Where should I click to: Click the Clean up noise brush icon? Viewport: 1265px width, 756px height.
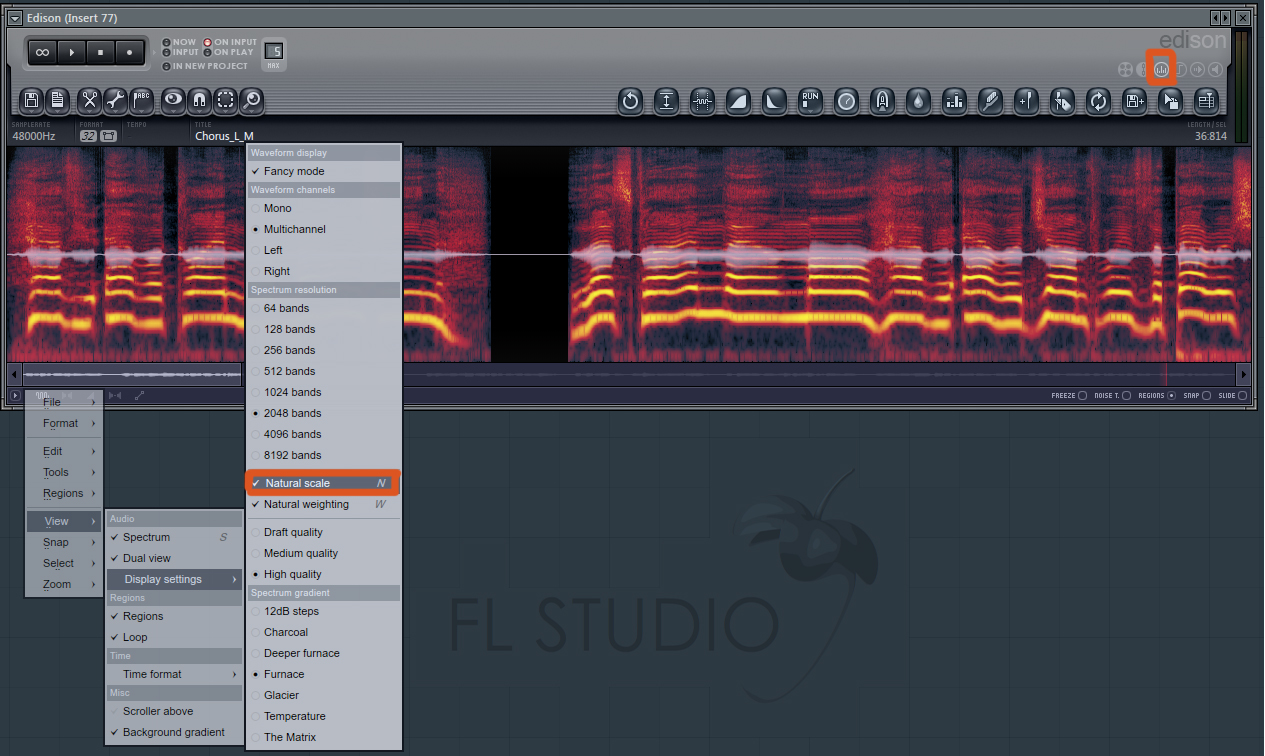pyautogui.click(x=990, y=100)
